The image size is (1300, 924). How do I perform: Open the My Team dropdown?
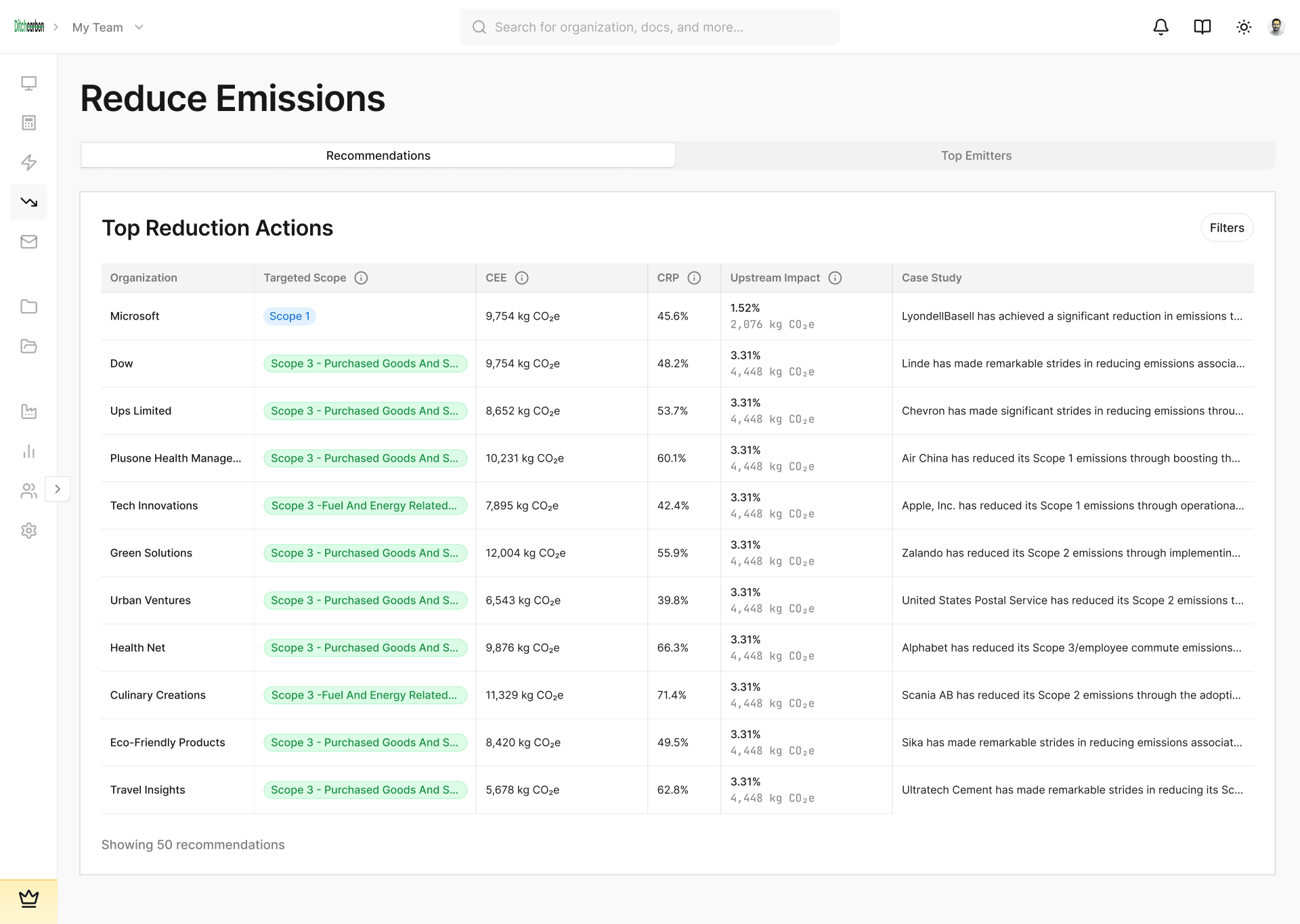(108, 27)
